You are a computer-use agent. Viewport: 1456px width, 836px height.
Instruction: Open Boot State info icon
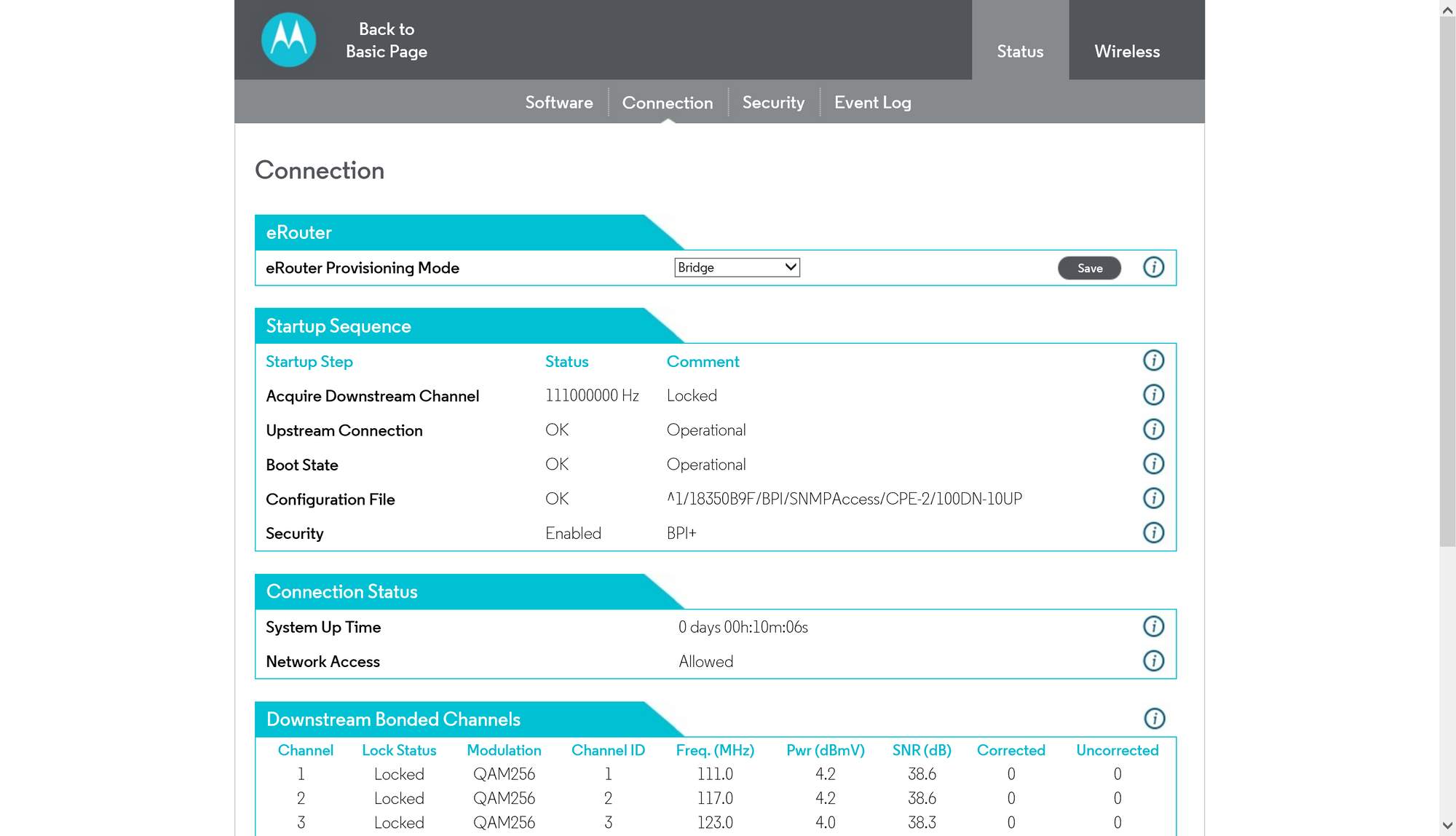coord(1153,464)
